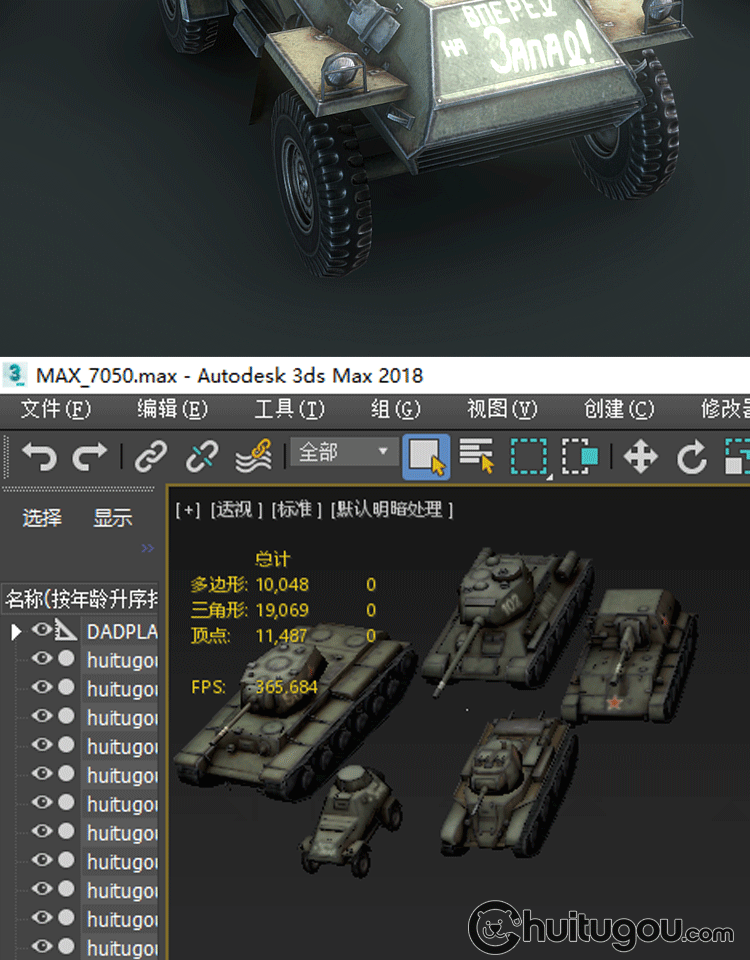Activate the Select and Move tool
This screenshot has width=750, height=960.
tap(640, 458)
